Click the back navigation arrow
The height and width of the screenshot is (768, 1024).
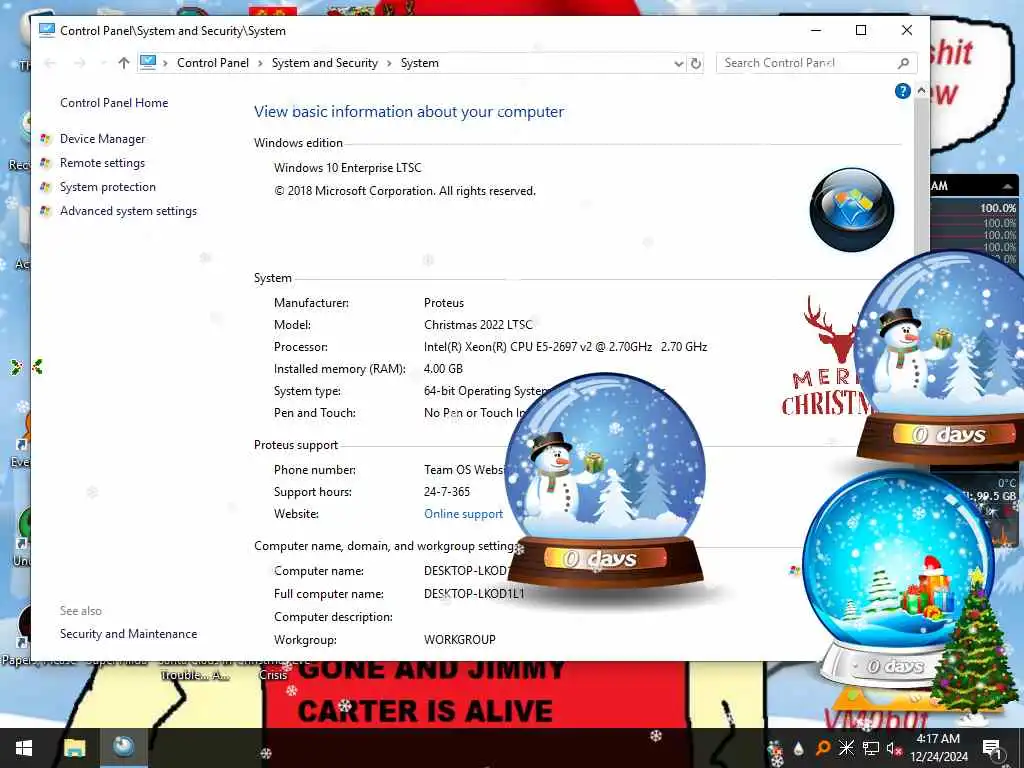[50, 63]
